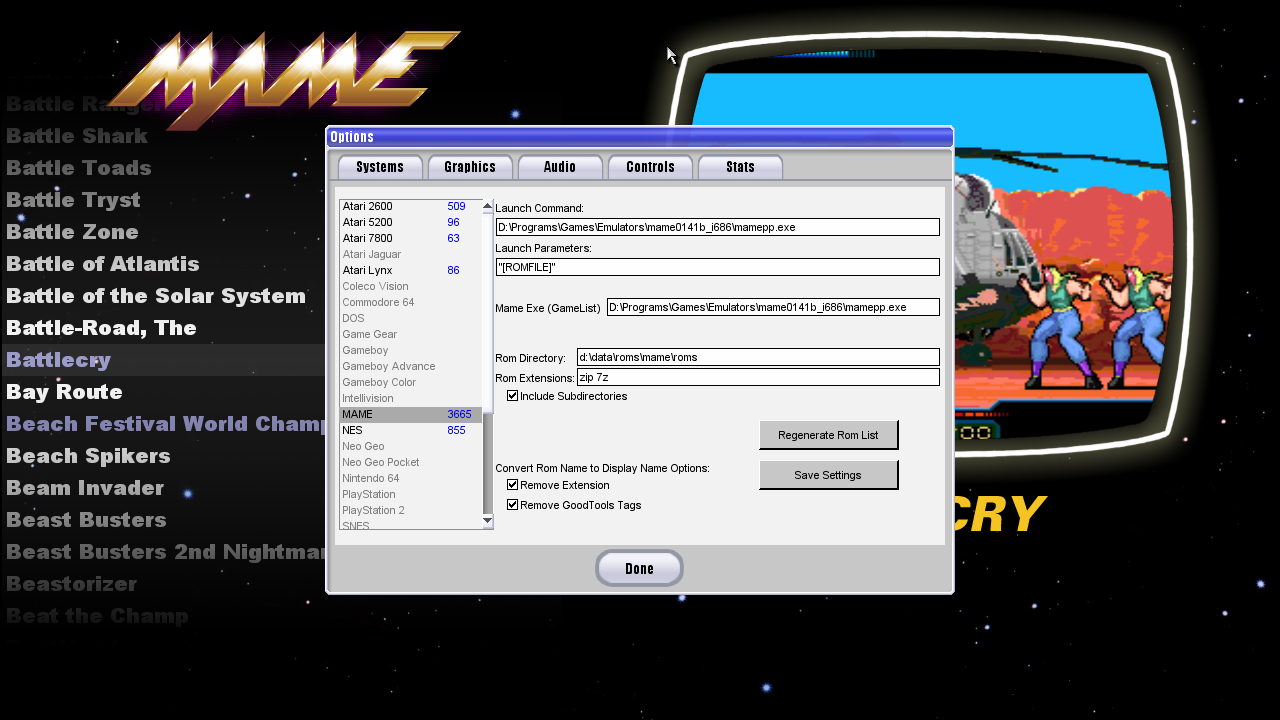Select Coleco Vision in system list
Screen dimensions: 1280x720
[411, 286]
